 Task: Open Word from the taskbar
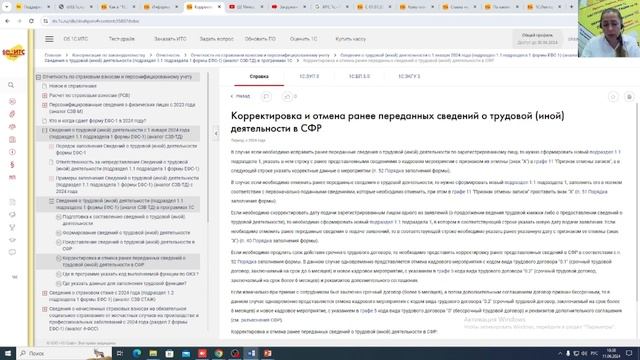(x=251, y=353)
